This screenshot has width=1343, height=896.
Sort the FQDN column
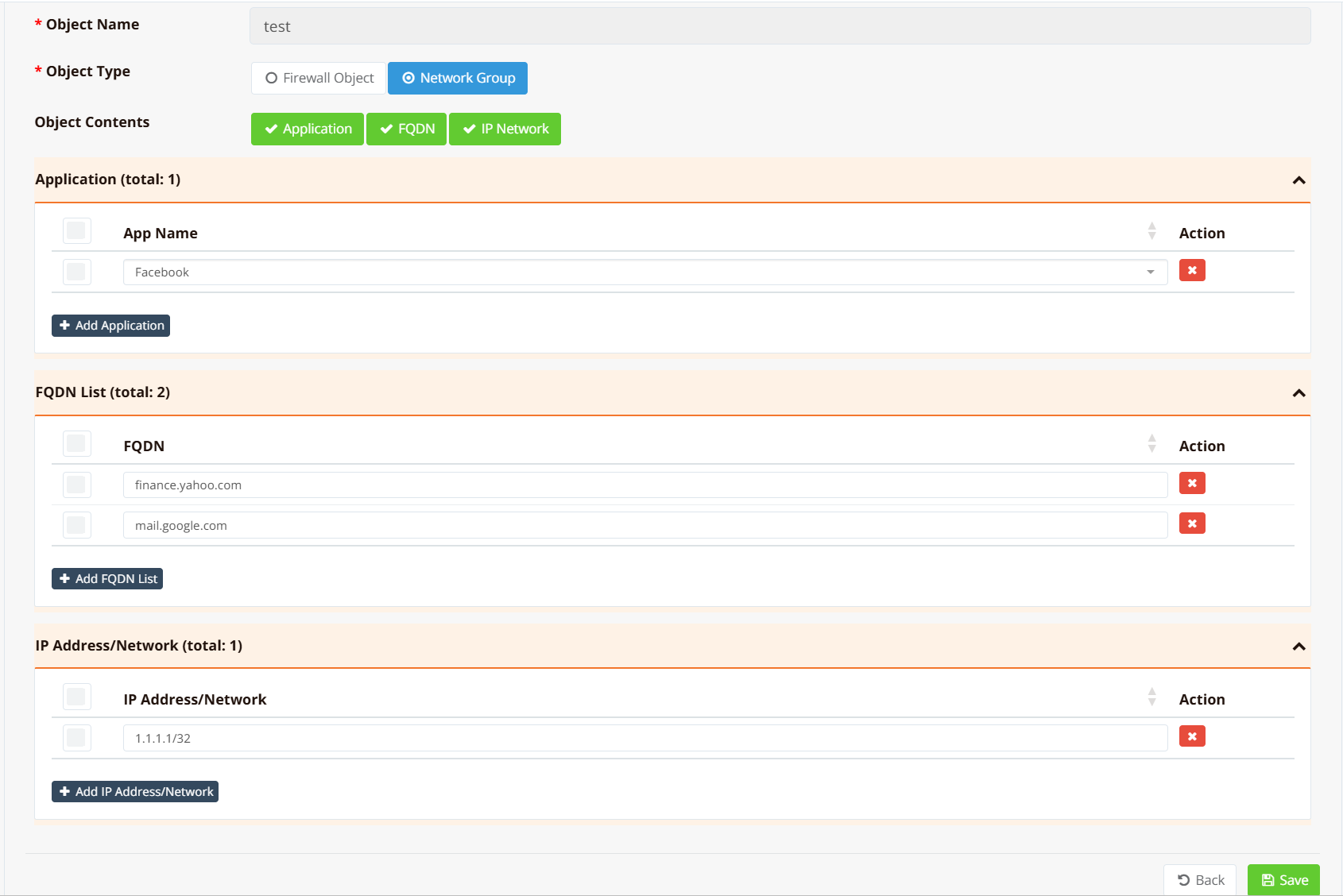pyautogui.click(x=1151, y=445)
